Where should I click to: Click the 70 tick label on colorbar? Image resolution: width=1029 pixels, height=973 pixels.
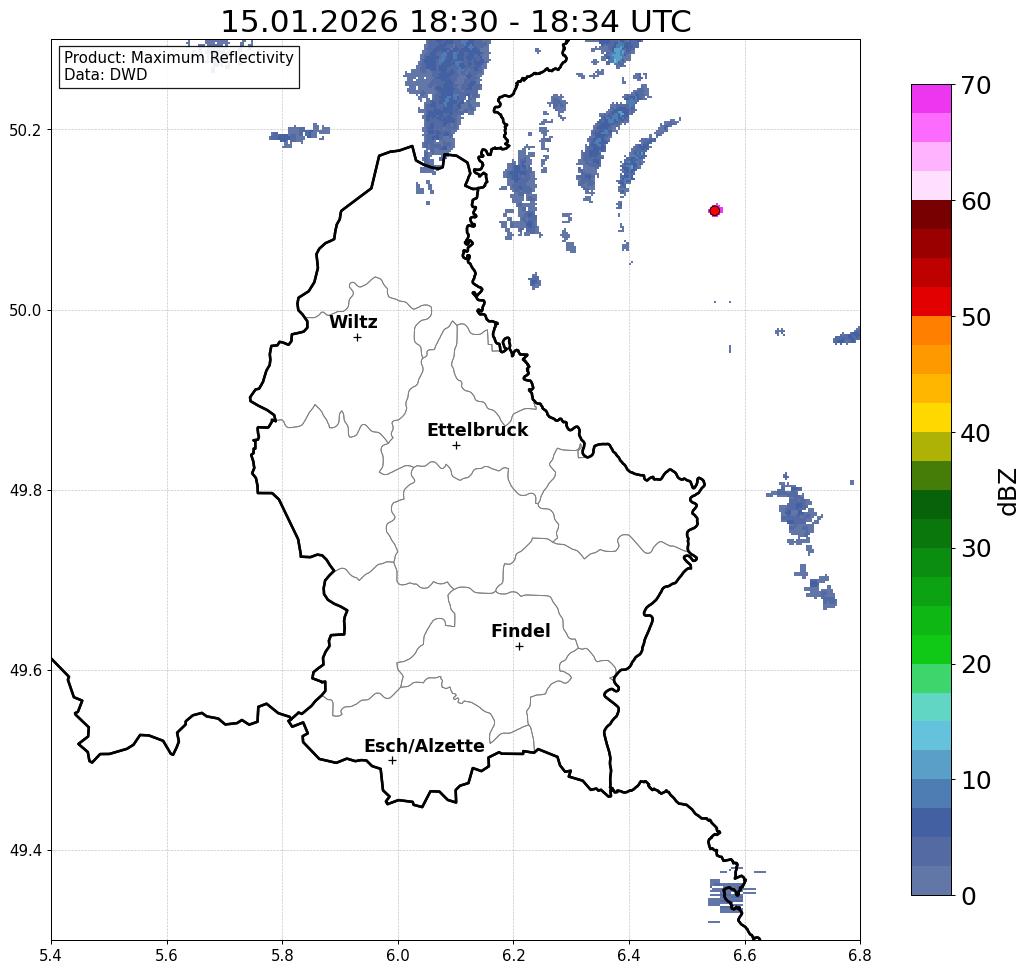point(976,85)
